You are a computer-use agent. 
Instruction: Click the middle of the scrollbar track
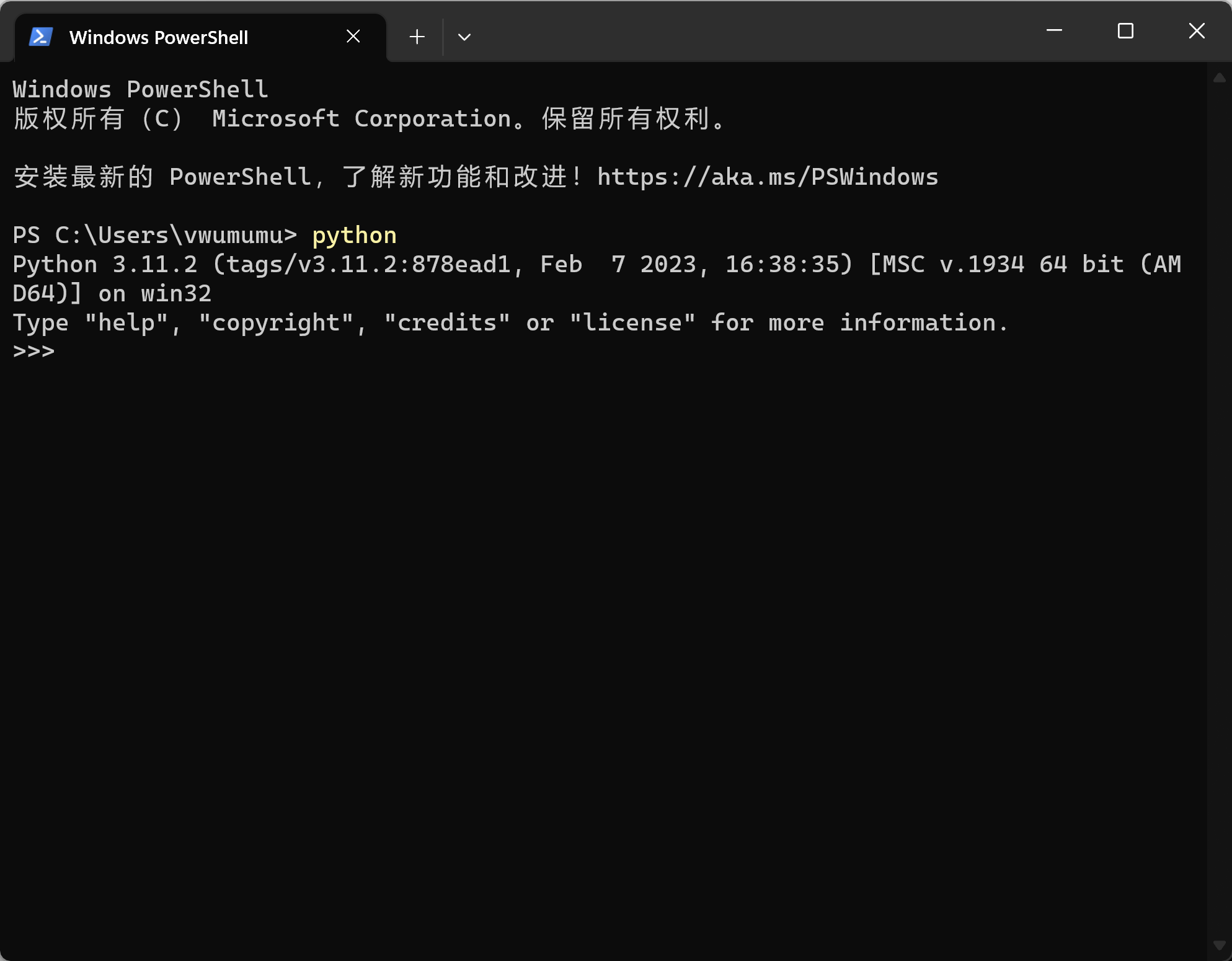point(1219,511)
